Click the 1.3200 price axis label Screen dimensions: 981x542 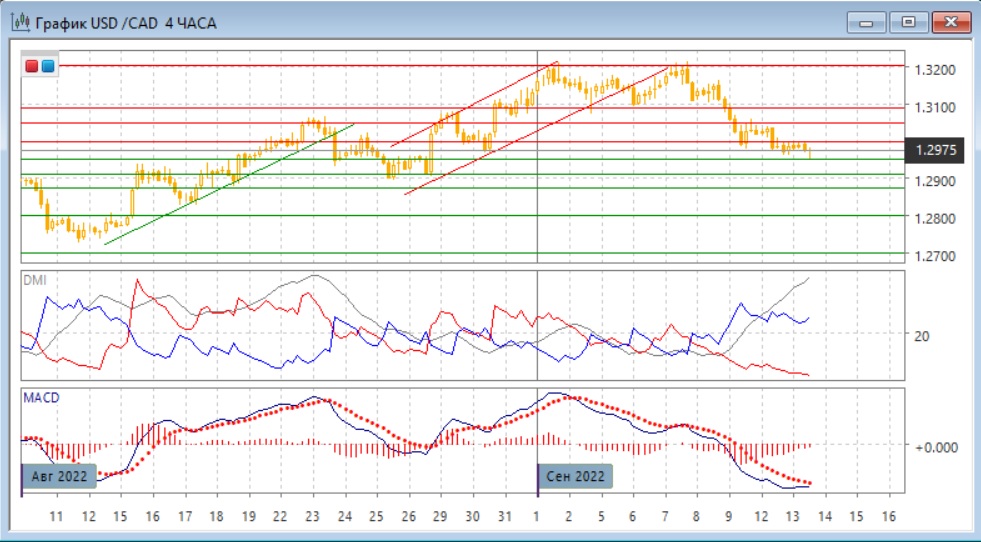933,69
